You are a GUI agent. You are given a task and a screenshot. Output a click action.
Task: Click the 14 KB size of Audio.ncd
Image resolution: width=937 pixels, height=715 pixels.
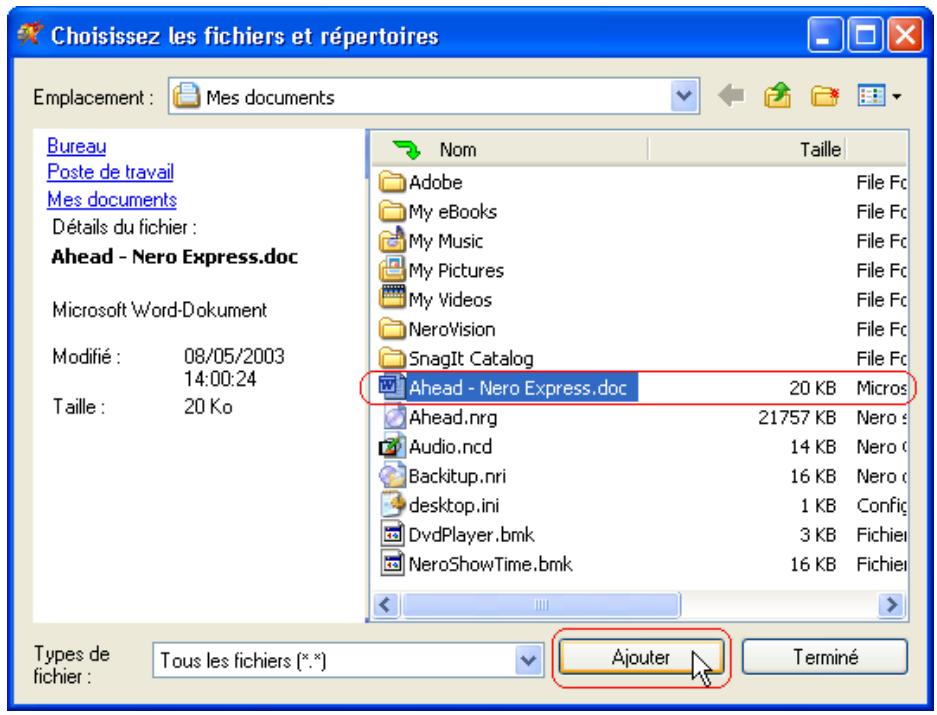(x=813, y=447)
